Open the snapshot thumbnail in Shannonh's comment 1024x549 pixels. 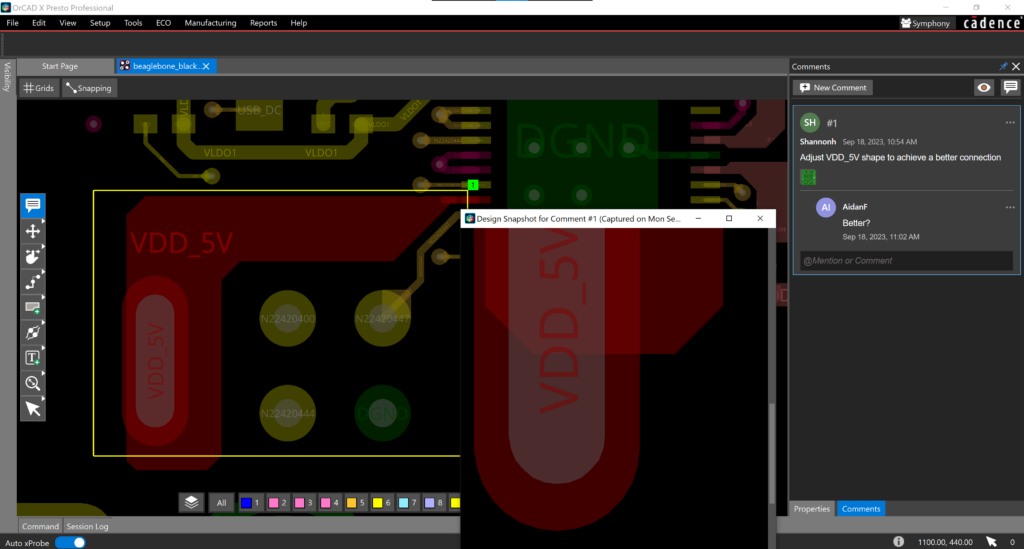pyautogui.click(x=808, y=177)
